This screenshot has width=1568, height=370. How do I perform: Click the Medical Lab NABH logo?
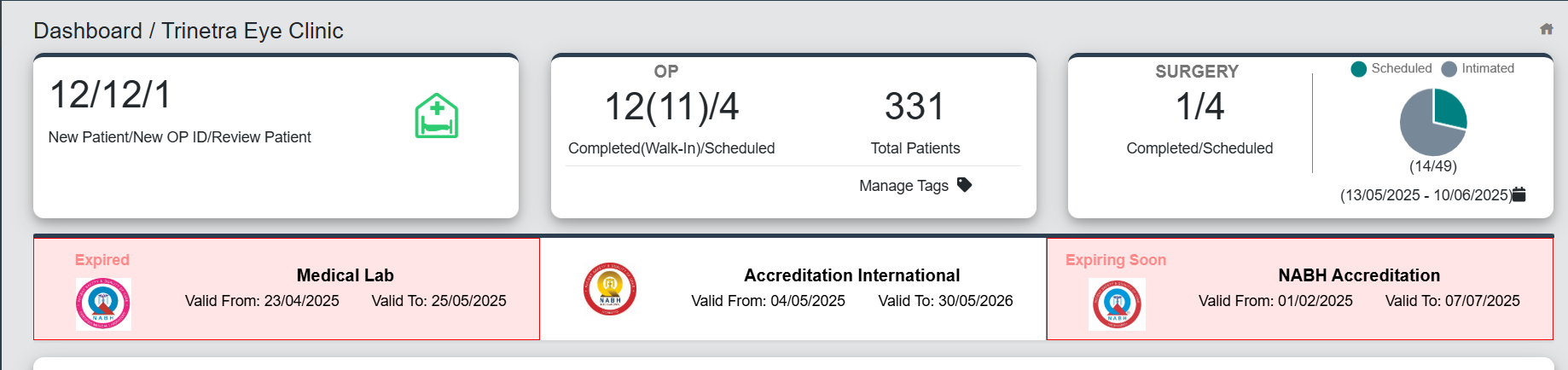pyautogui.click(x=103, y=304)
